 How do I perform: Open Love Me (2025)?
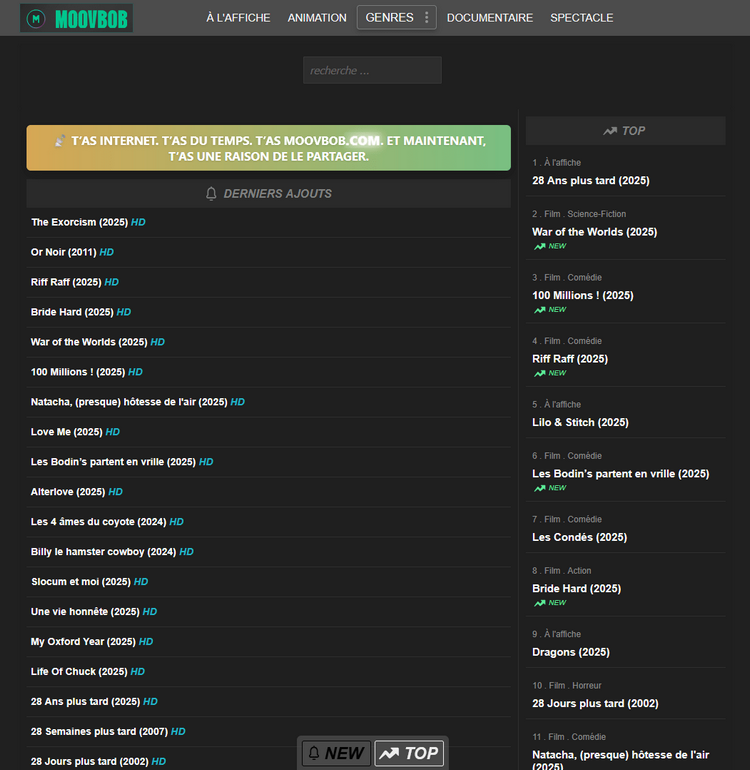(67, 432)
